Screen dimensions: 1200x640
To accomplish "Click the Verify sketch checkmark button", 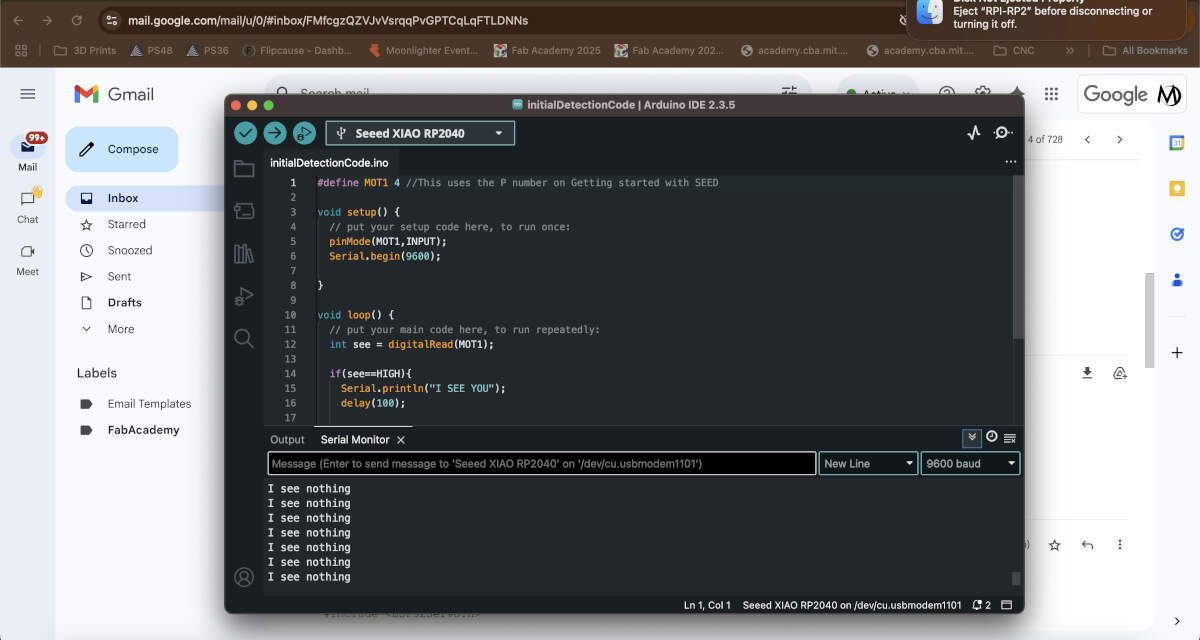I will (x=246, y=133).
